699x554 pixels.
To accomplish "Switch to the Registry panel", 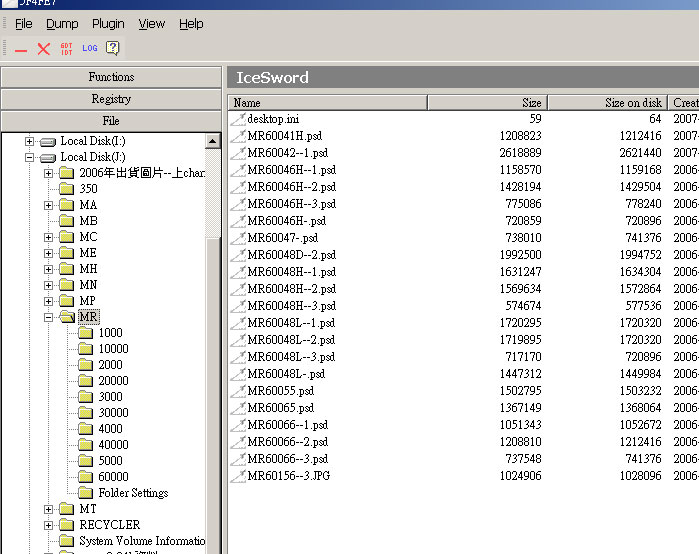I will [x=111, y=99].
